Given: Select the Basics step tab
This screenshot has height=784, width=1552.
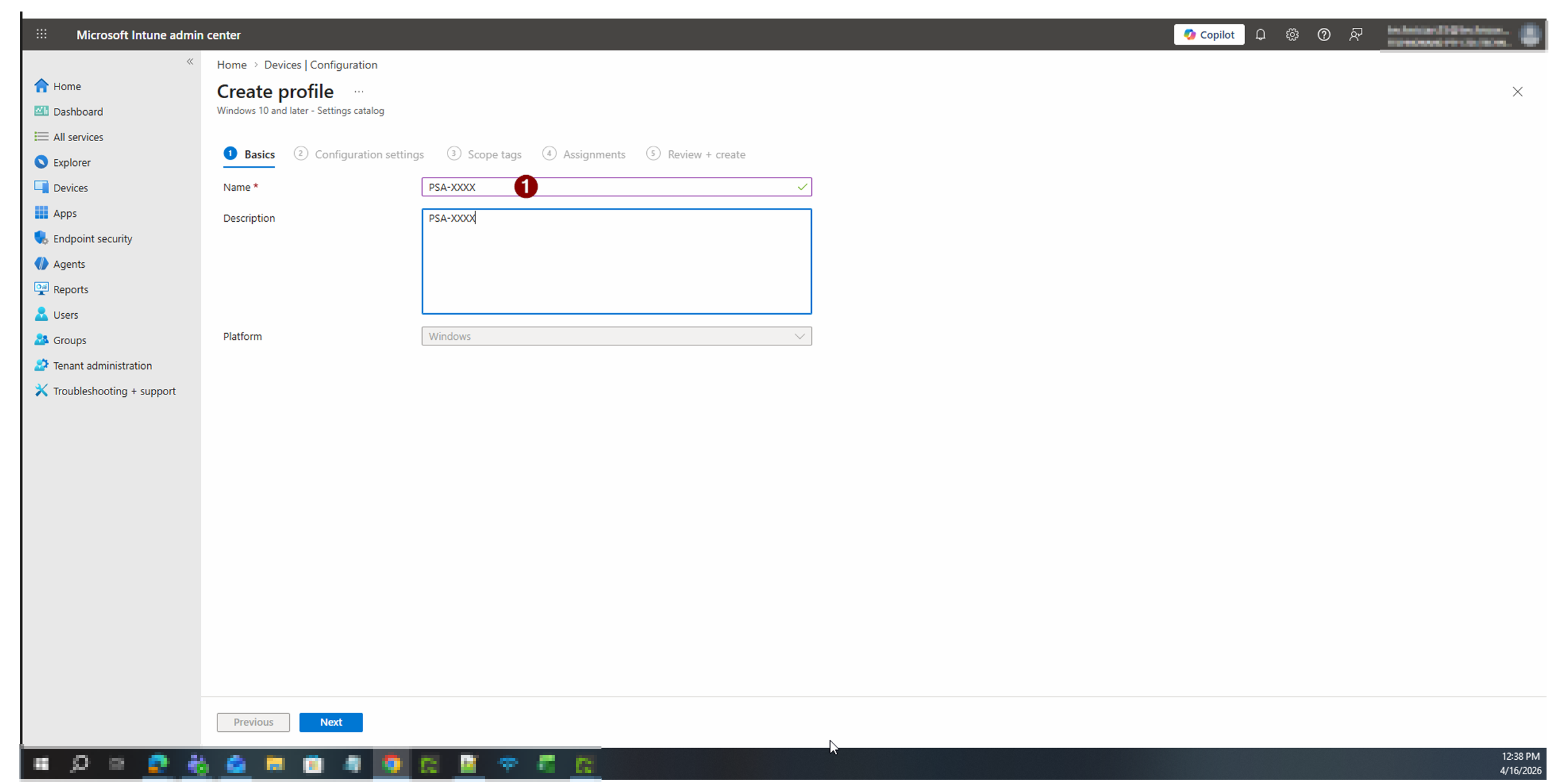Looking at the screenshot, I should (x=249, y=154).
